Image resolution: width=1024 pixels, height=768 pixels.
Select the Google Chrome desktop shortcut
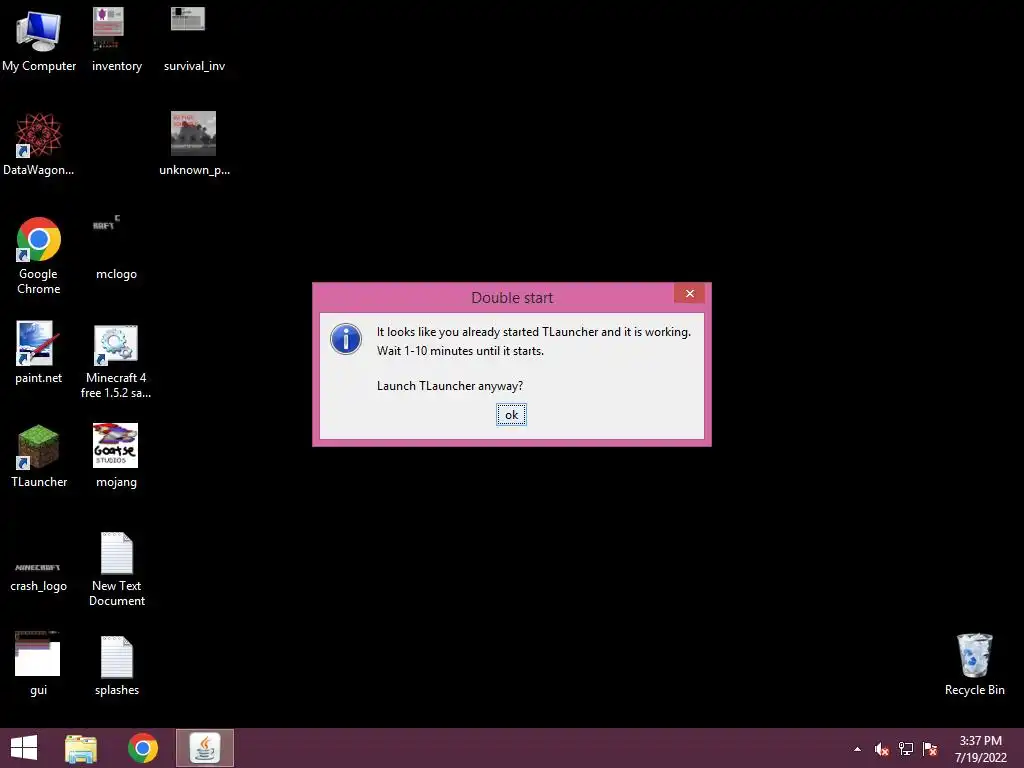pos(39,256)
